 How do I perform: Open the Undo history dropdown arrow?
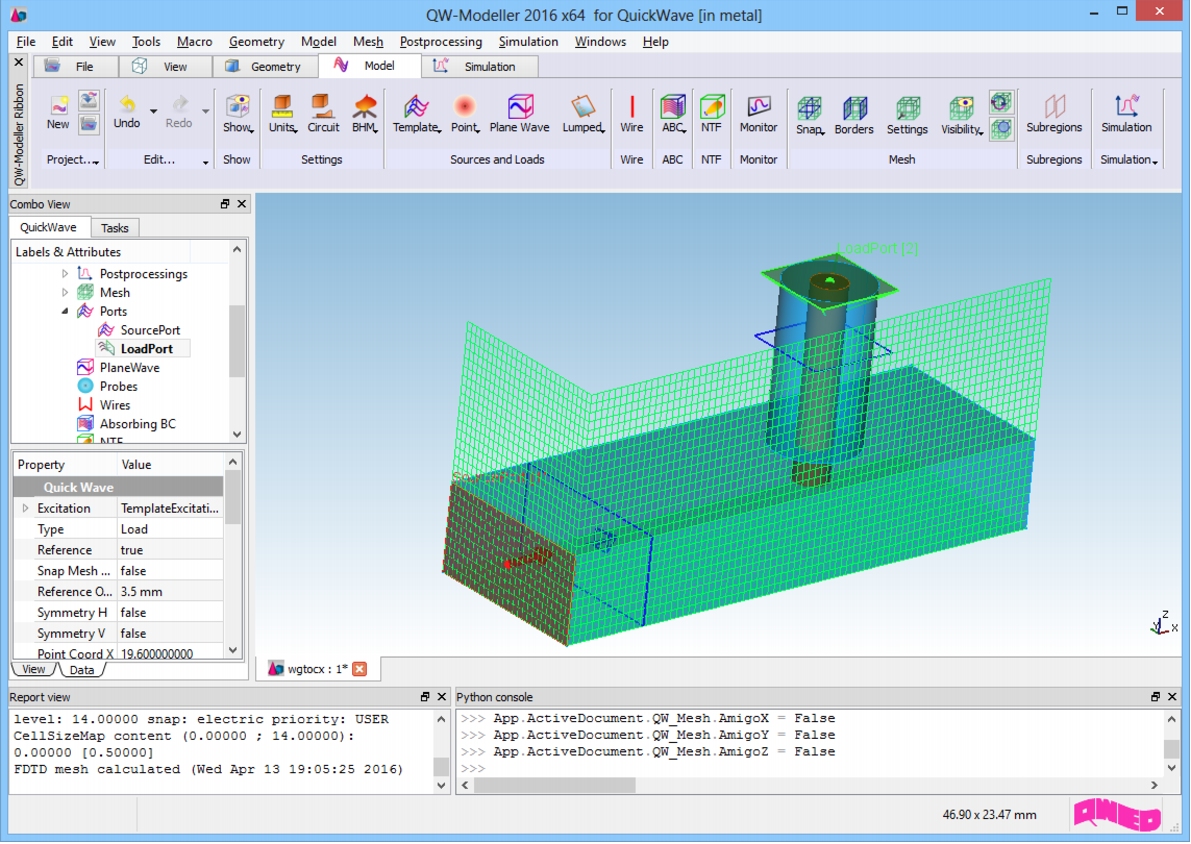[x=153, y=112]
